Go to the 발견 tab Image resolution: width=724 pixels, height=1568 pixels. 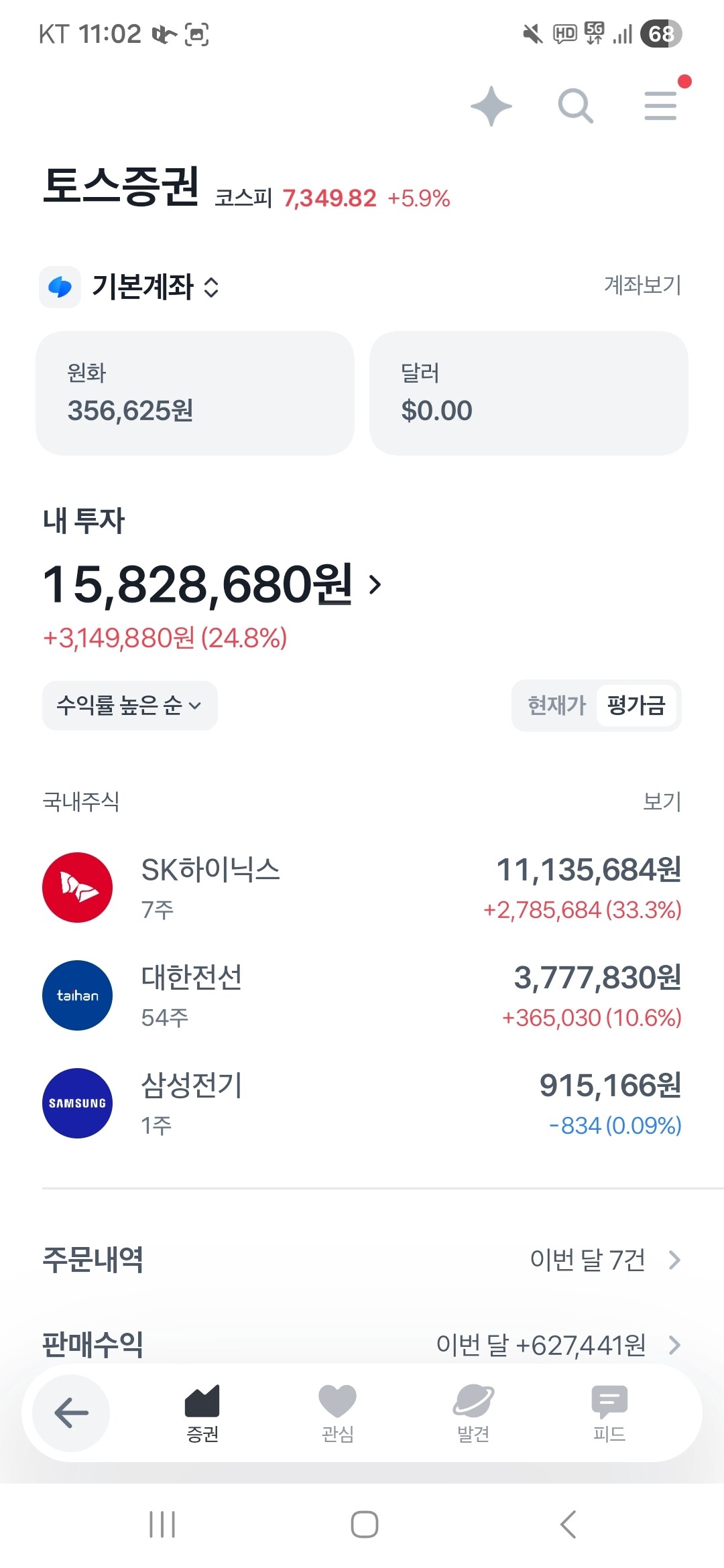point(473,1413)
